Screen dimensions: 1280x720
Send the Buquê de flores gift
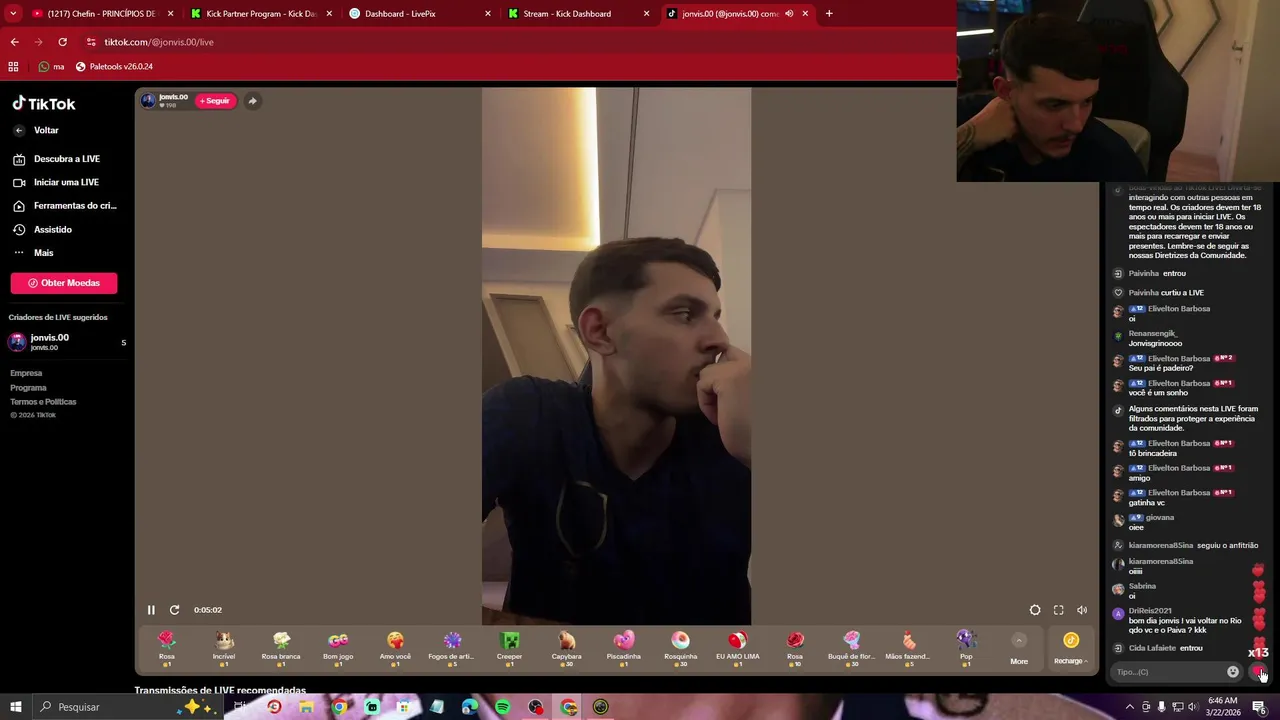coord(852,648)
